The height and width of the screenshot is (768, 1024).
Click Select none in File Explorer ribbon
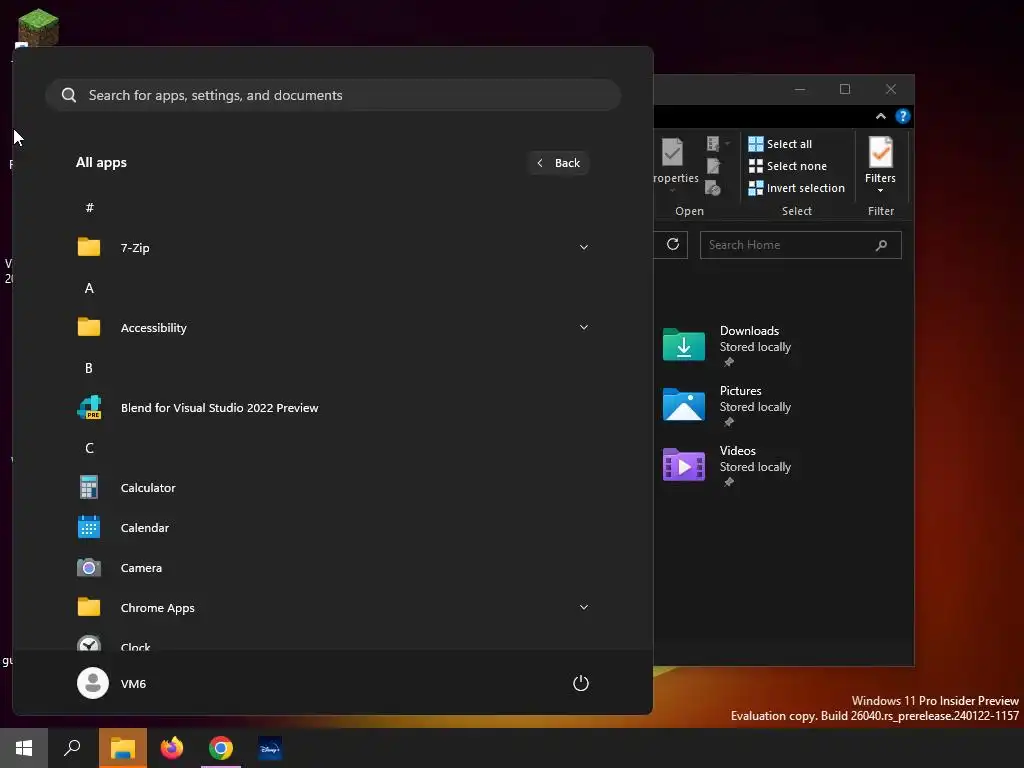(x=788, y=166)
